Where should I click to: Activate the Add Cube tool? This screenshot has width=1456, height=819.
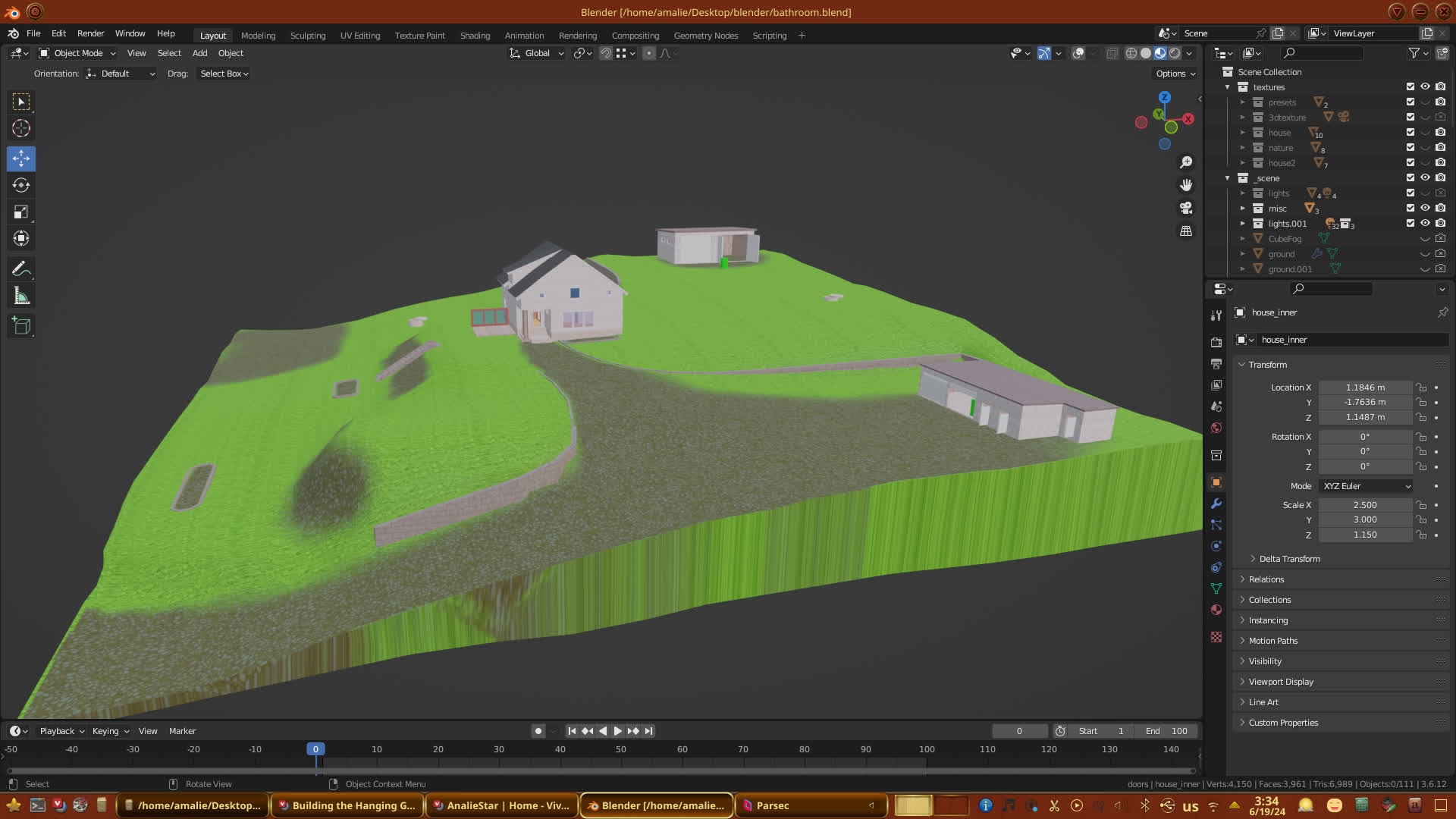tap(21, 327)
